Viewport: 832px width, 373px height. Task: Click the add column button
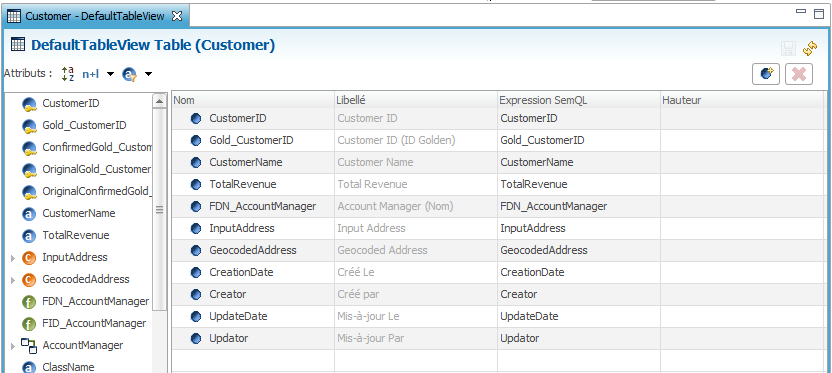click(x=766, y=74)
